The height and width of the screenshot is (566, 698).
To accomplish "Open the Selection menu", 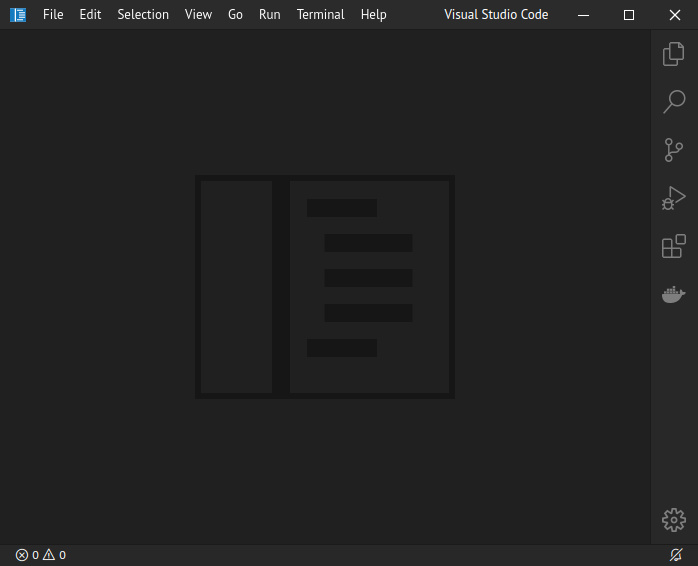I will click(x=143, y=15).
